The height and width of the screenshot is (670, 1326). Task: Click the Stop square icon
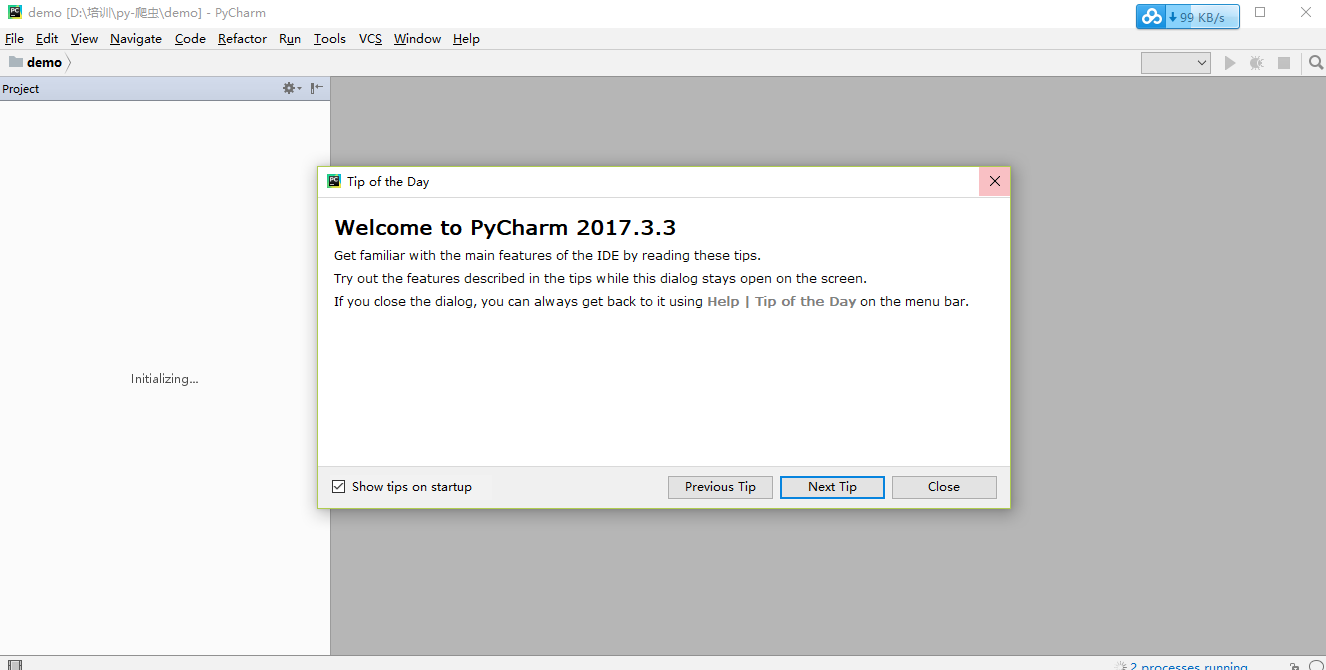pyautogui.click(x=1284, y=62)
